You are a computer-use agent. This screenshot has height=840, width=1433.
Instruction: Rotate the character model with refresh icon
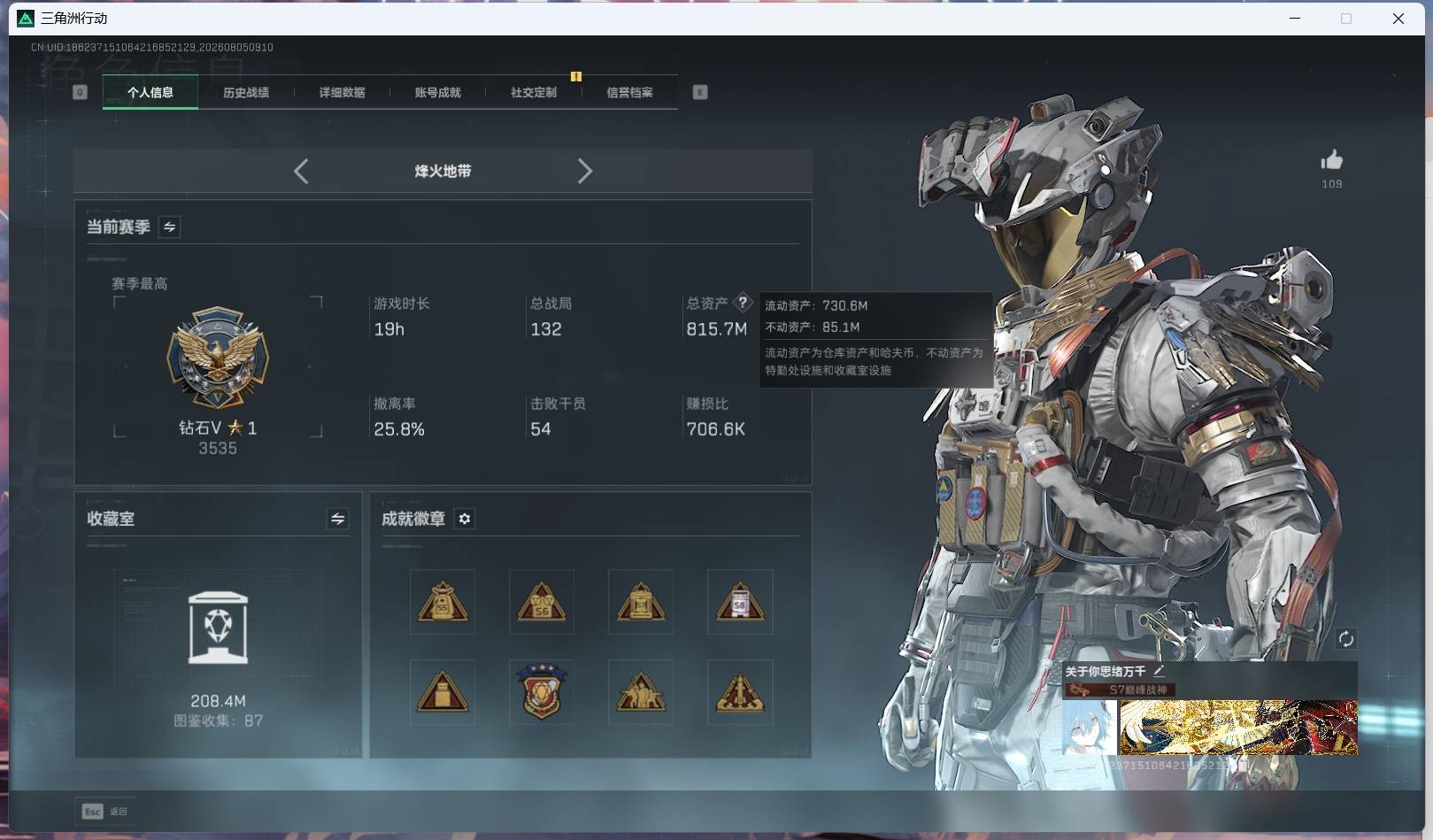pyautogui.click(x=1345, y=639)
